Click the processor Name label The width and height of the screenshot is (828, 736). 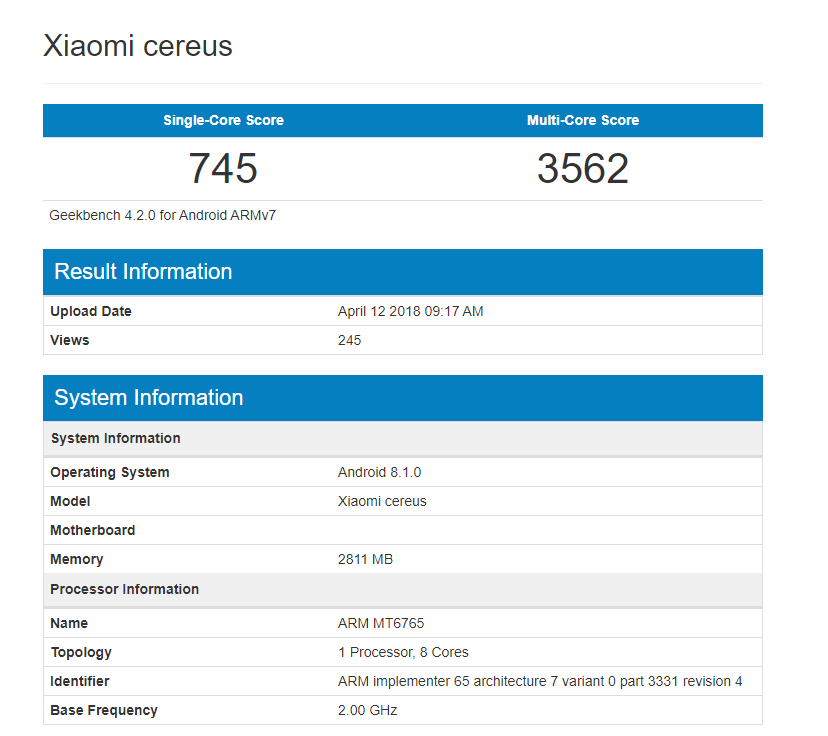pos(69,624)
